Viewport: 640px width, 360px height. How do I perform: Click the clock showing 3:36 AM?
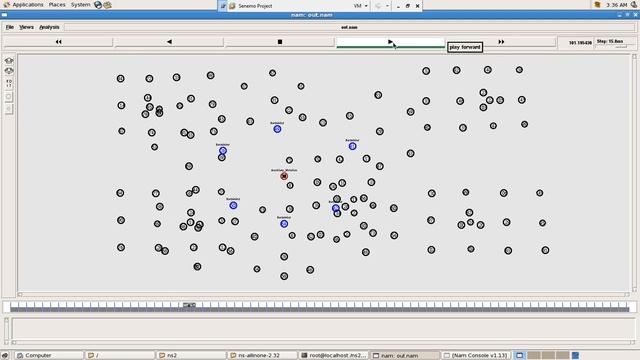click(617, 5)
